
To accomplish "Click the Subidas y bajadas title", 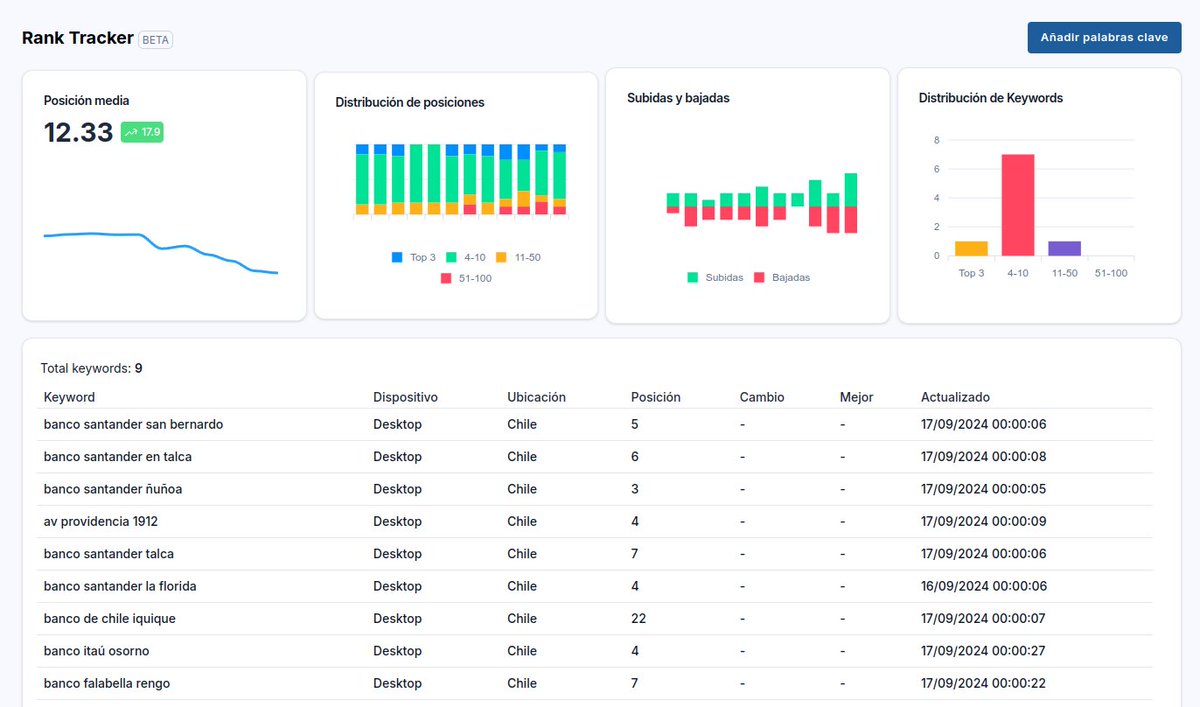I will pos(678,98).
